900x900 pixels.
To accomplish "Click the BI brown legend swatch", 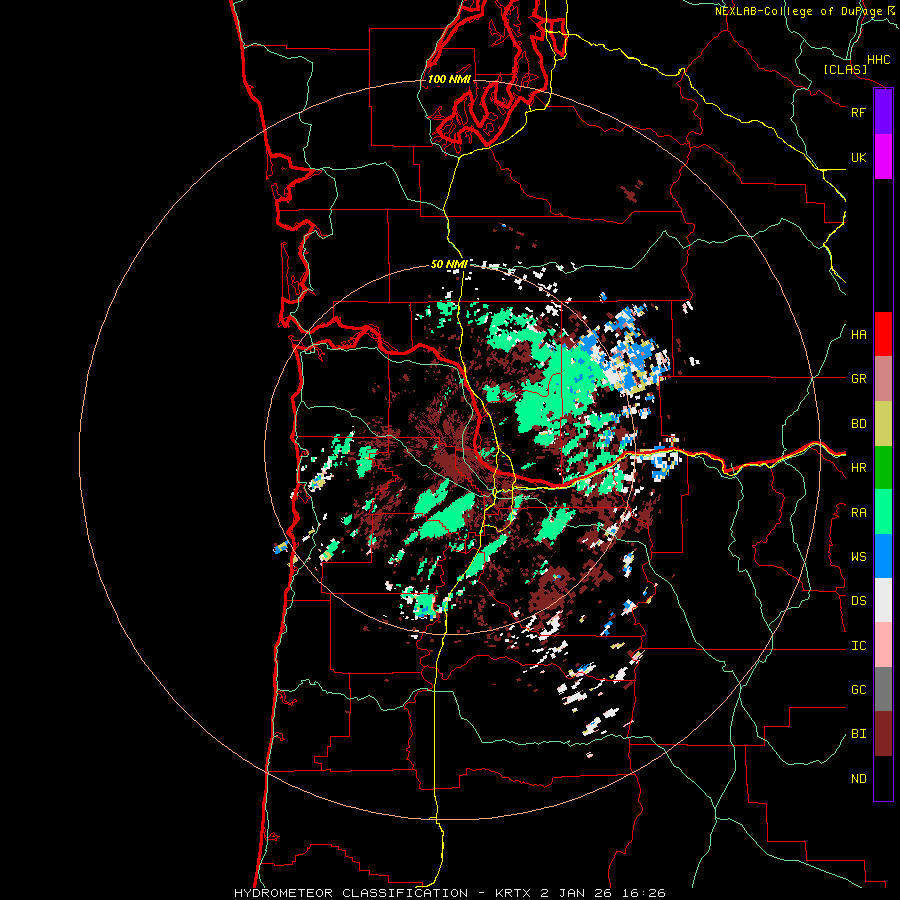I will click(883, 734).
